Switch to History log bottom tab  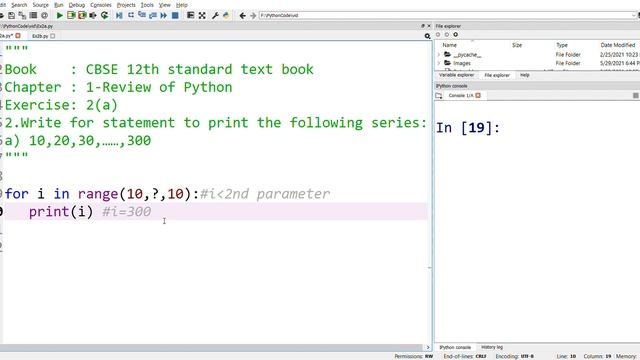click(x=492, y=347)
